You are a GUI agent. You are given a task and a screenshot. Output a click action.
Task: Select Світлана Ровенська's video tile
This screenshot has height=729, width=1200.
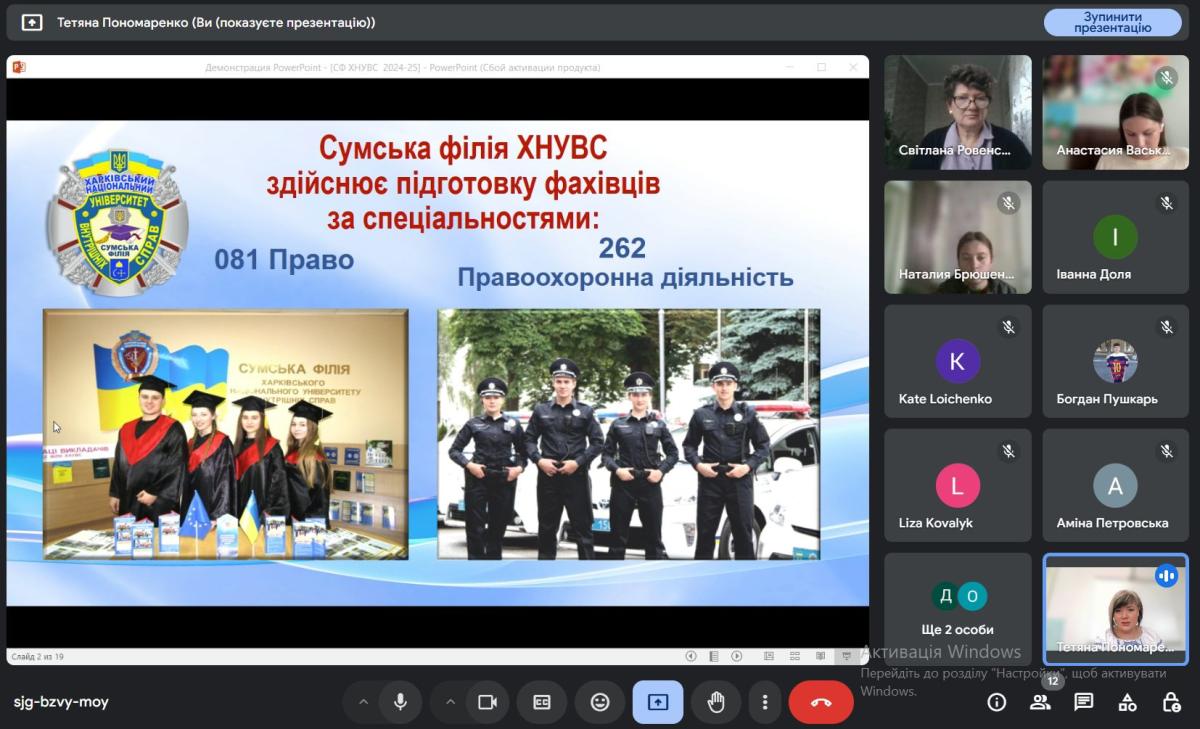pyautogui.click(x=957, y=112)
